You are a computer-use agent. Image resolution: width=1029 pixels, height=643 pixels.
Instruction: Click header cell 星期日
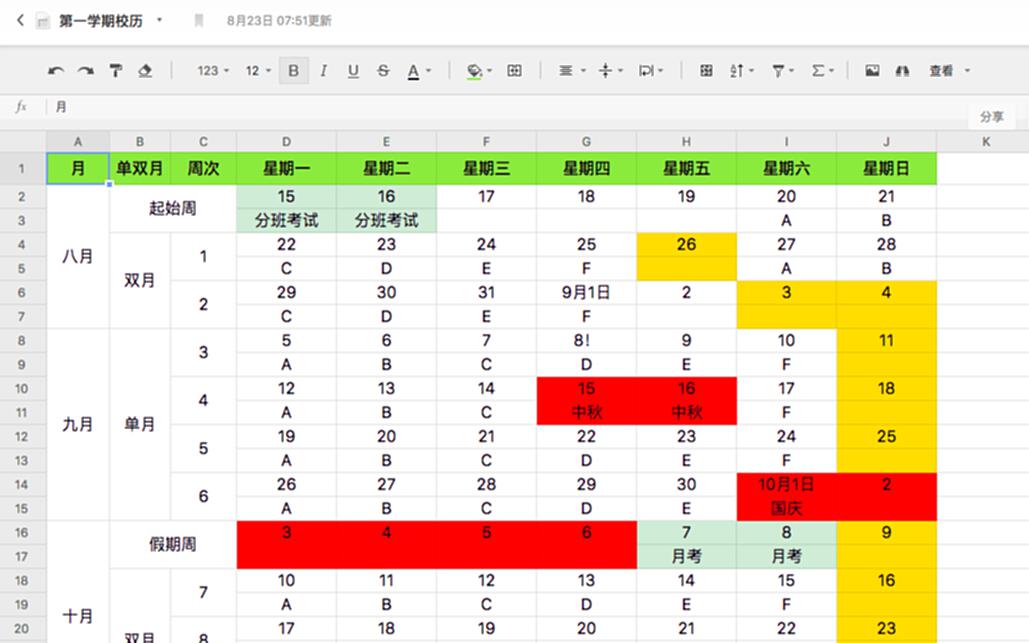click(886, 169)
